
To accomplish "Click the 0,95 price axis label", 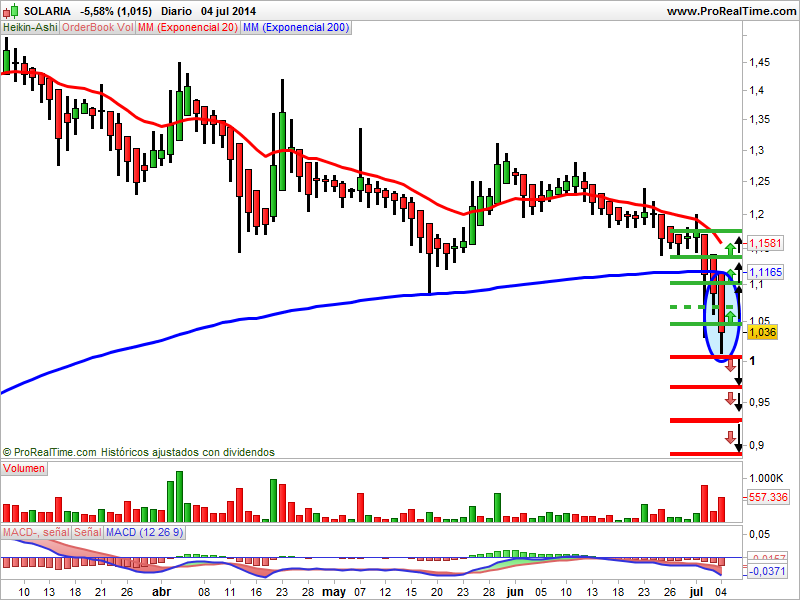I will (x=760, y=402).
